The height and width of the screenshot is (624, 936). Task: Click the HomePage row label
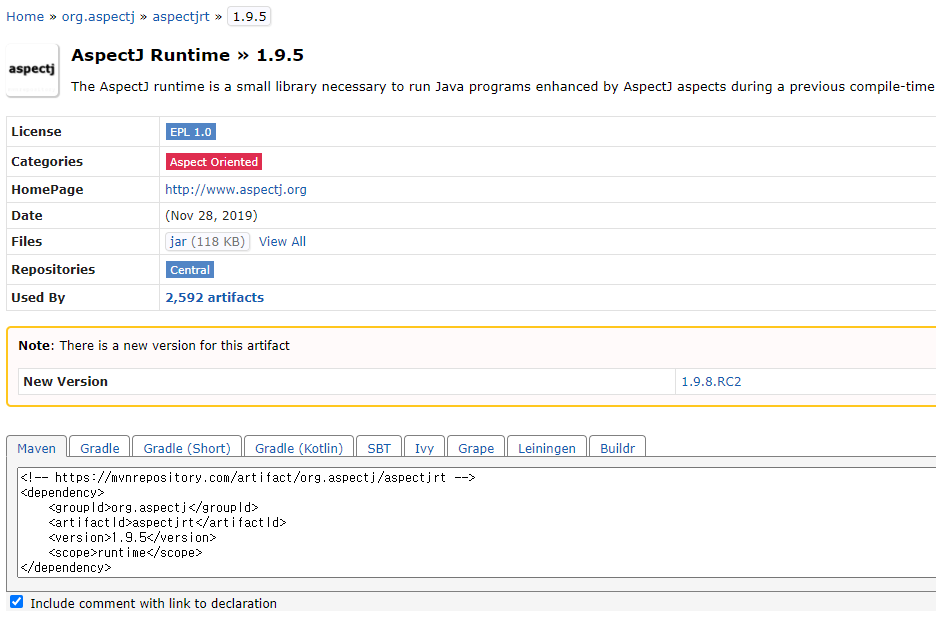[47, 189]
